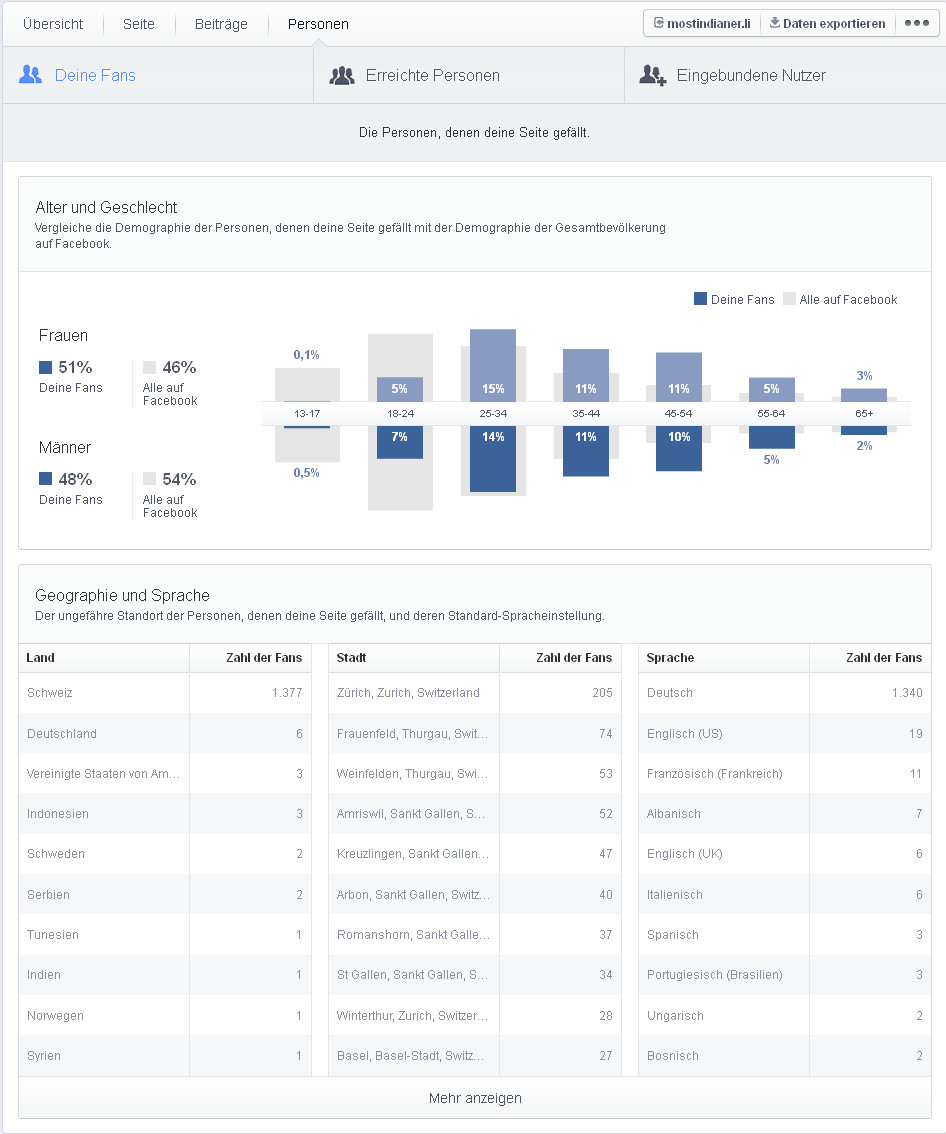Screen dimensions: 946x1134
Task: Click the Albanisch language row
Action: click(x=785, y=814)
